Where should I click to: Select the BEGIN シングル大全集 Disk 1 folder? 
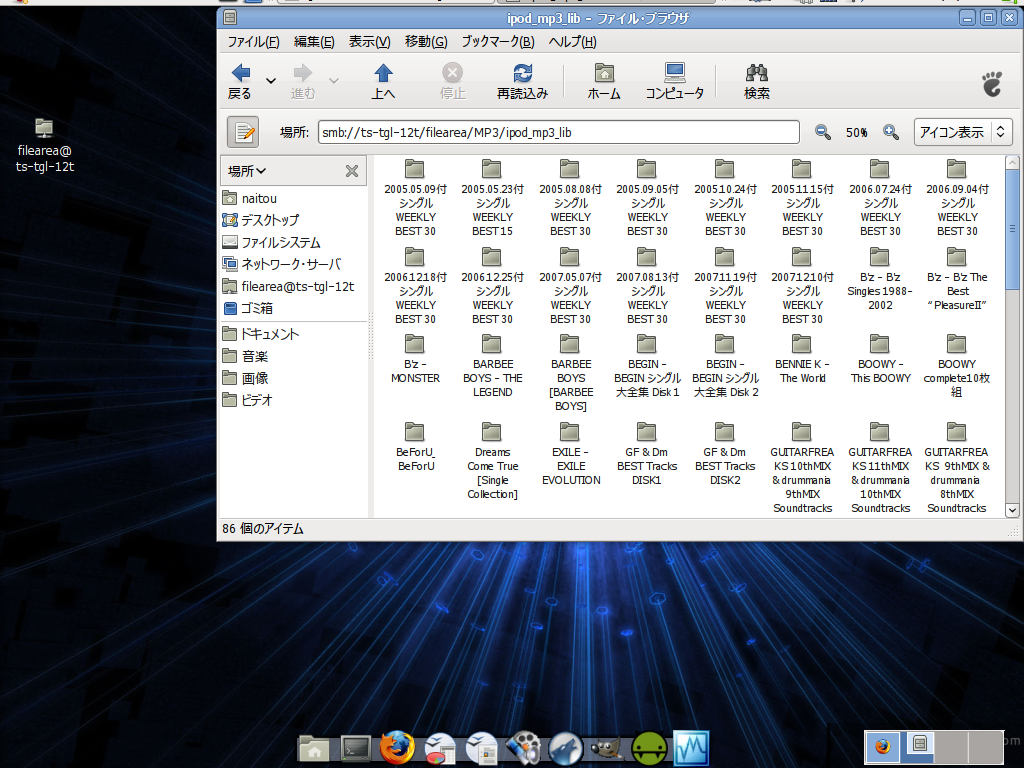pos(647,366)
